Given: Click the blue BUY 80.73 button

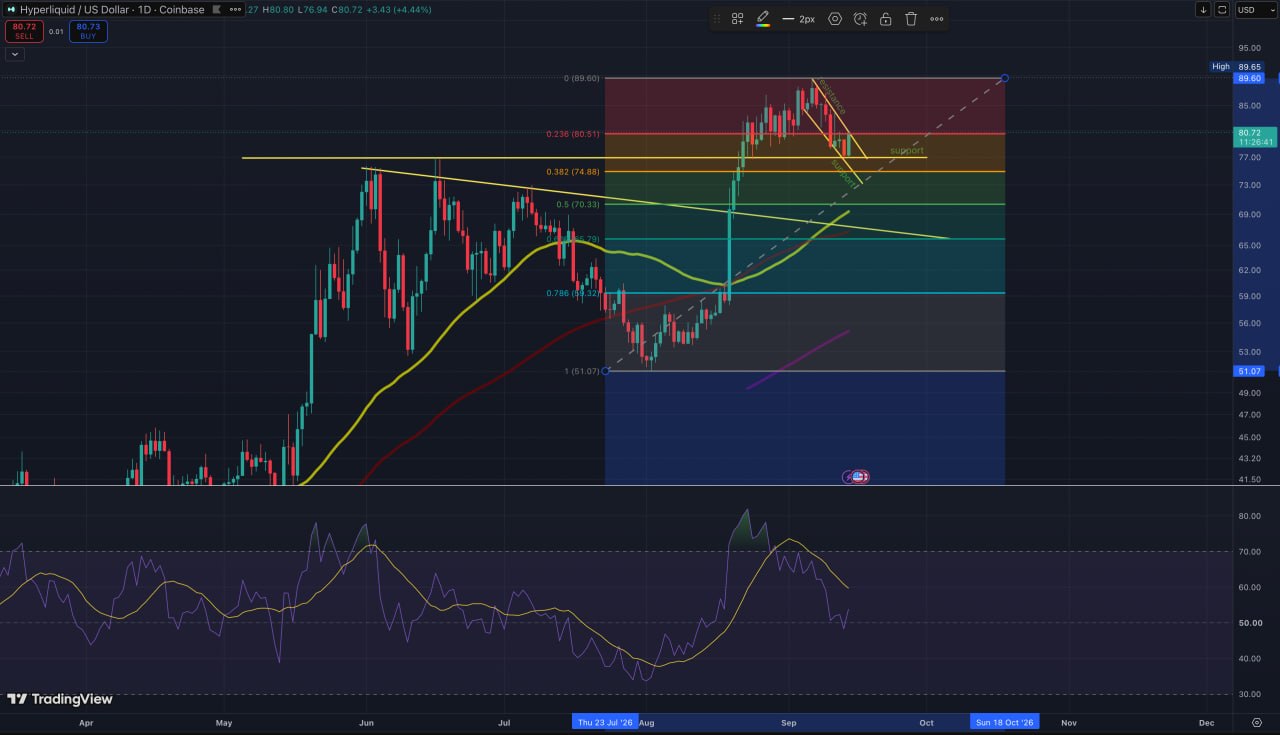Looking at the screenshot, I should (88, 31).
